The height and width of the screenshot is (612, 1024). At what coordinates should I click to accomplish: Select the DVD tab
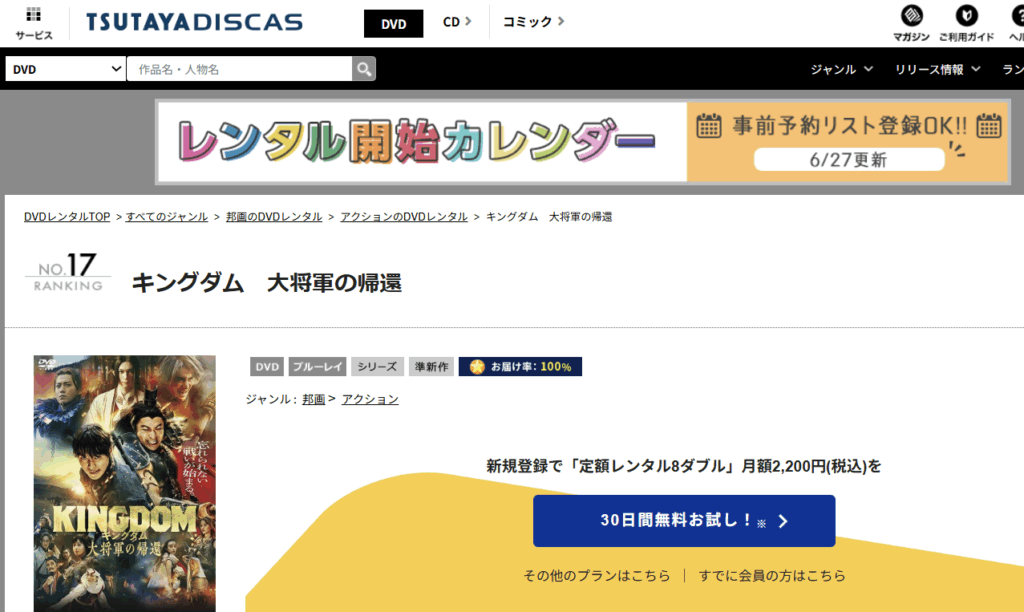[x=393, y=24]
